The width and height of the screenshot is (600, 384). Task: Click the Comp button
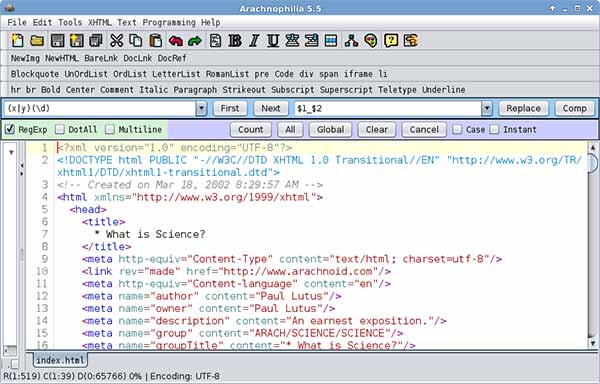pos(575,109)
